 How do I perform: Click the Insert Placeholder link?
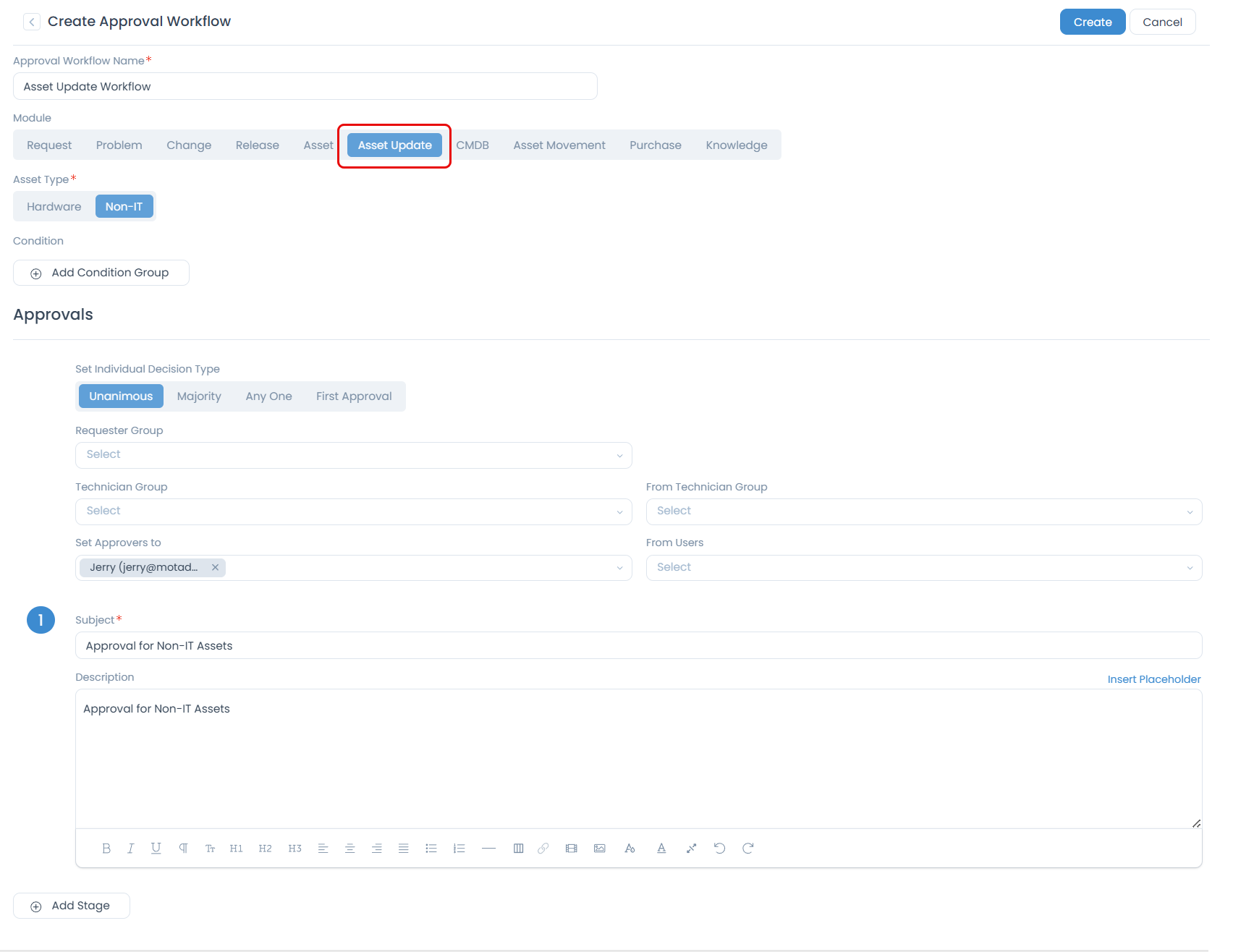[1153, 679]
